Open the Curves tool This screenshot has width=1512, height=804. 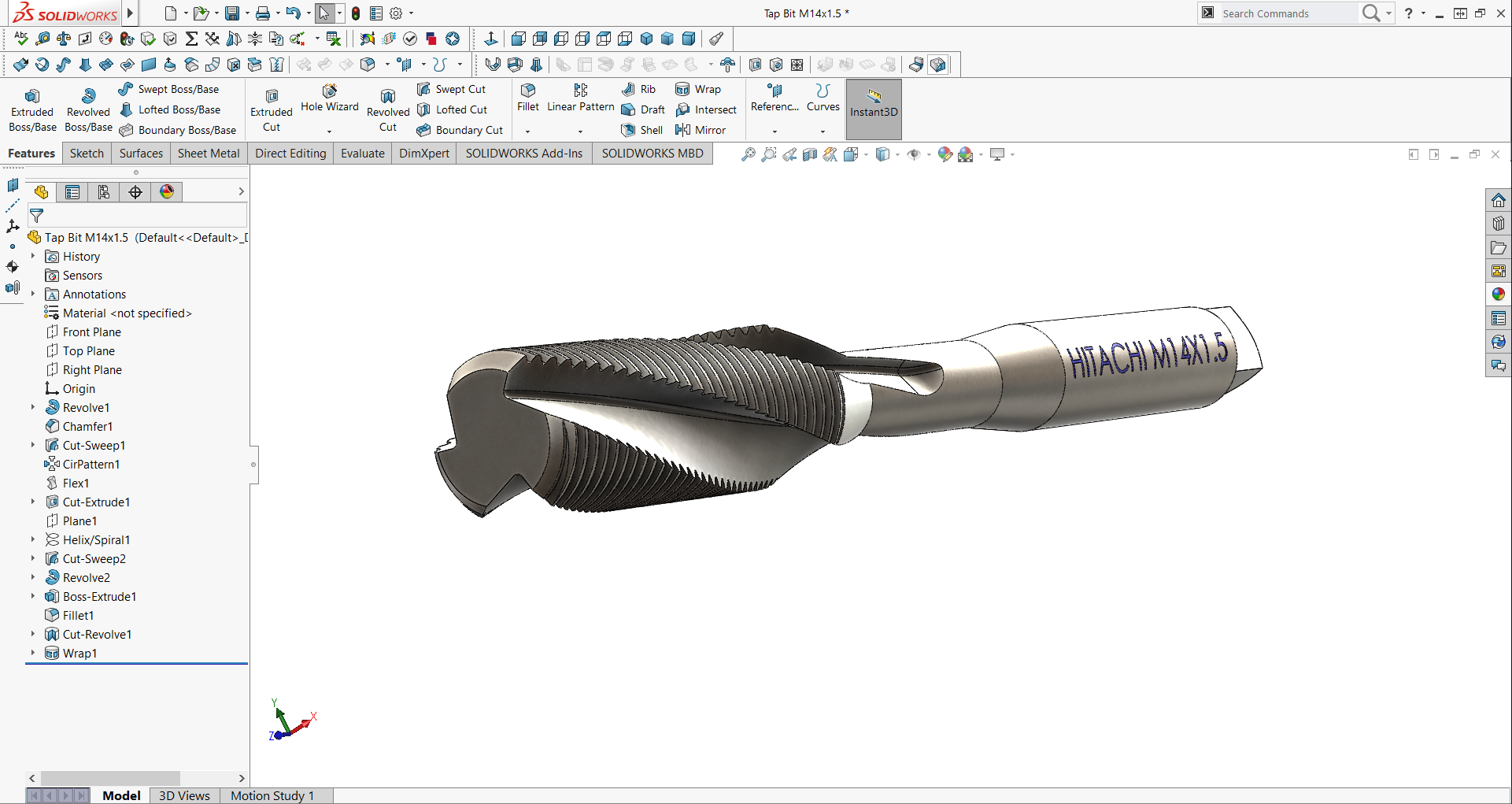823,98
